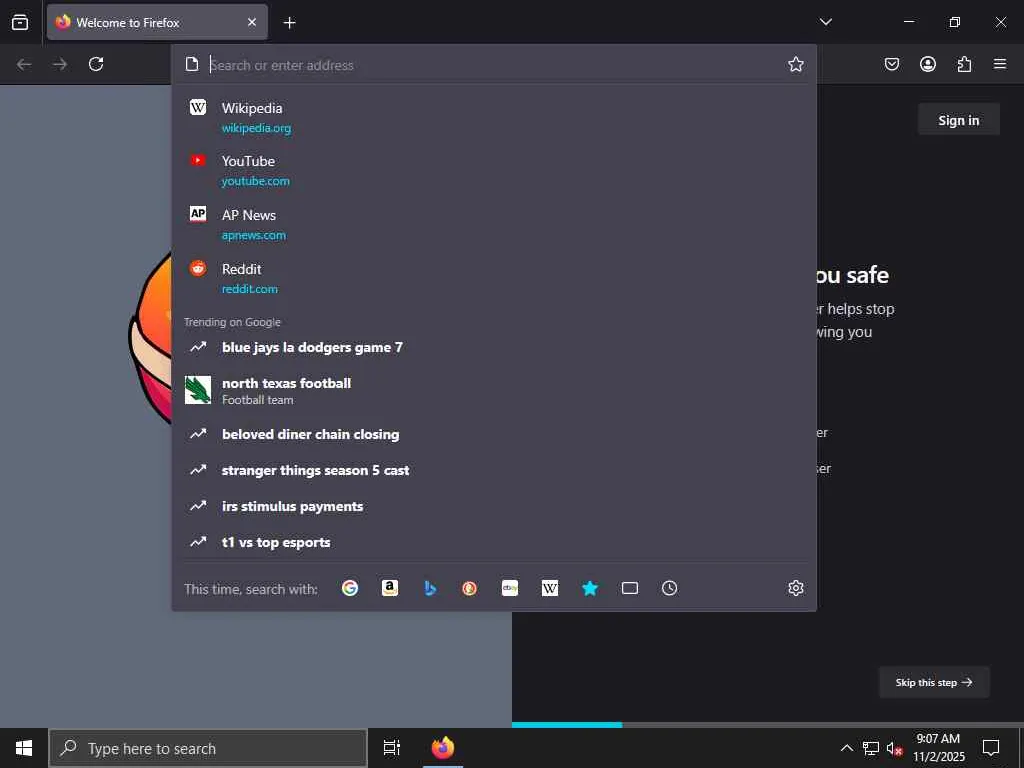The image size is (1024, 768).
Task: Open the Firefox account icon
Action: coord(927,64)
